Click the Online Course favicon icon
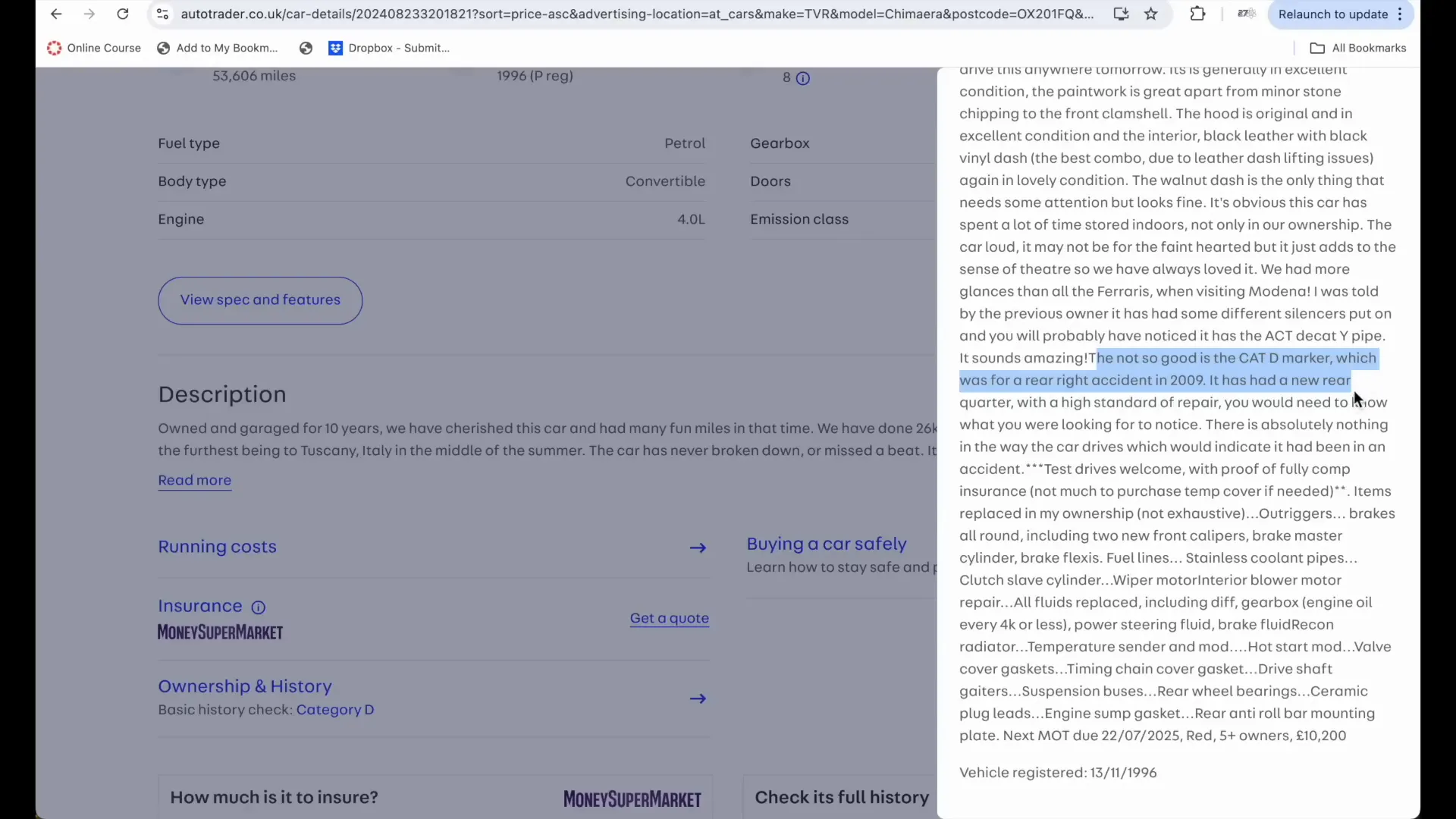 (53, 47)
